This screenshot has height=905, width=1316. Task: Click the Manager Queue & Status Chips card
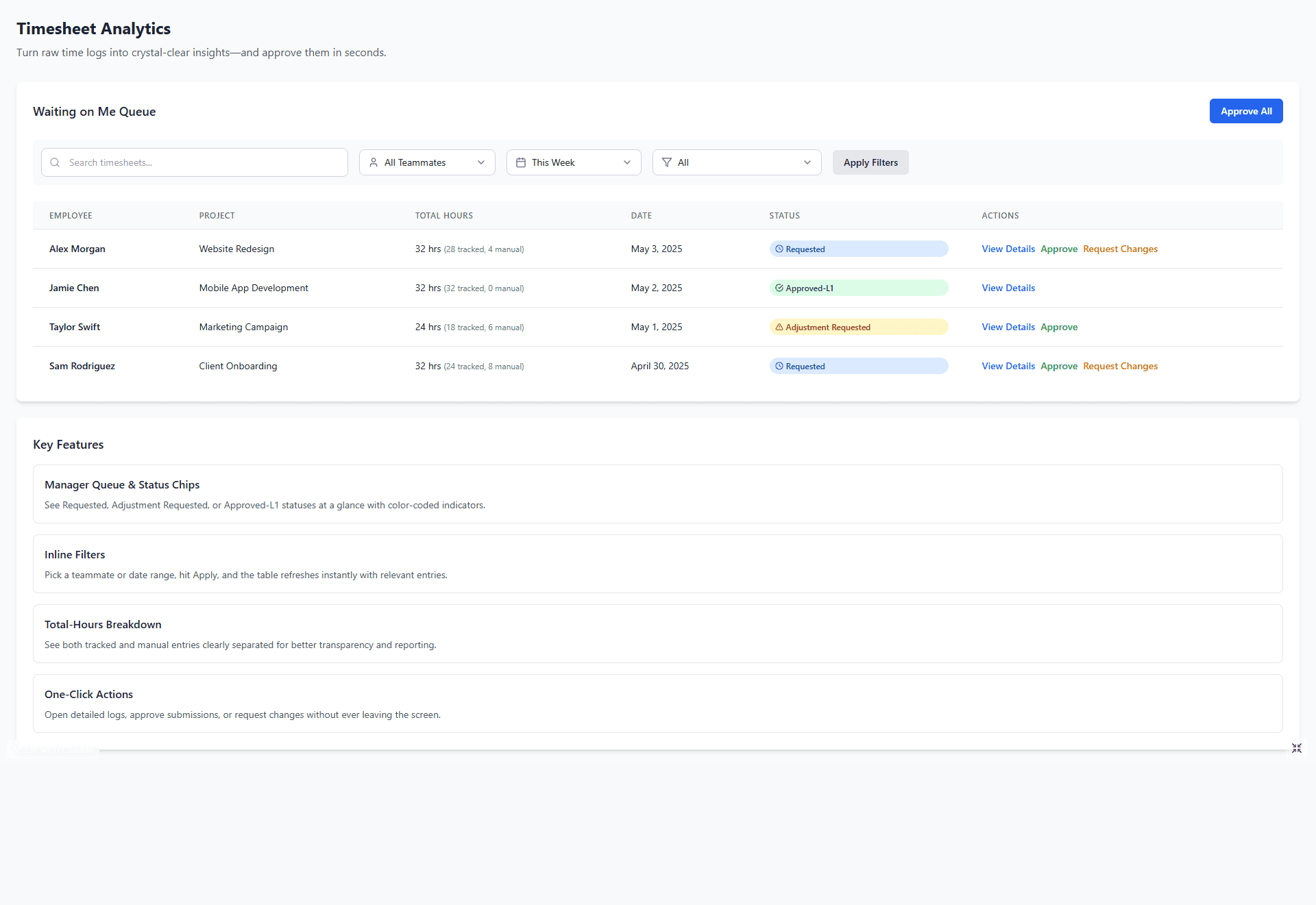coord(658,494)
